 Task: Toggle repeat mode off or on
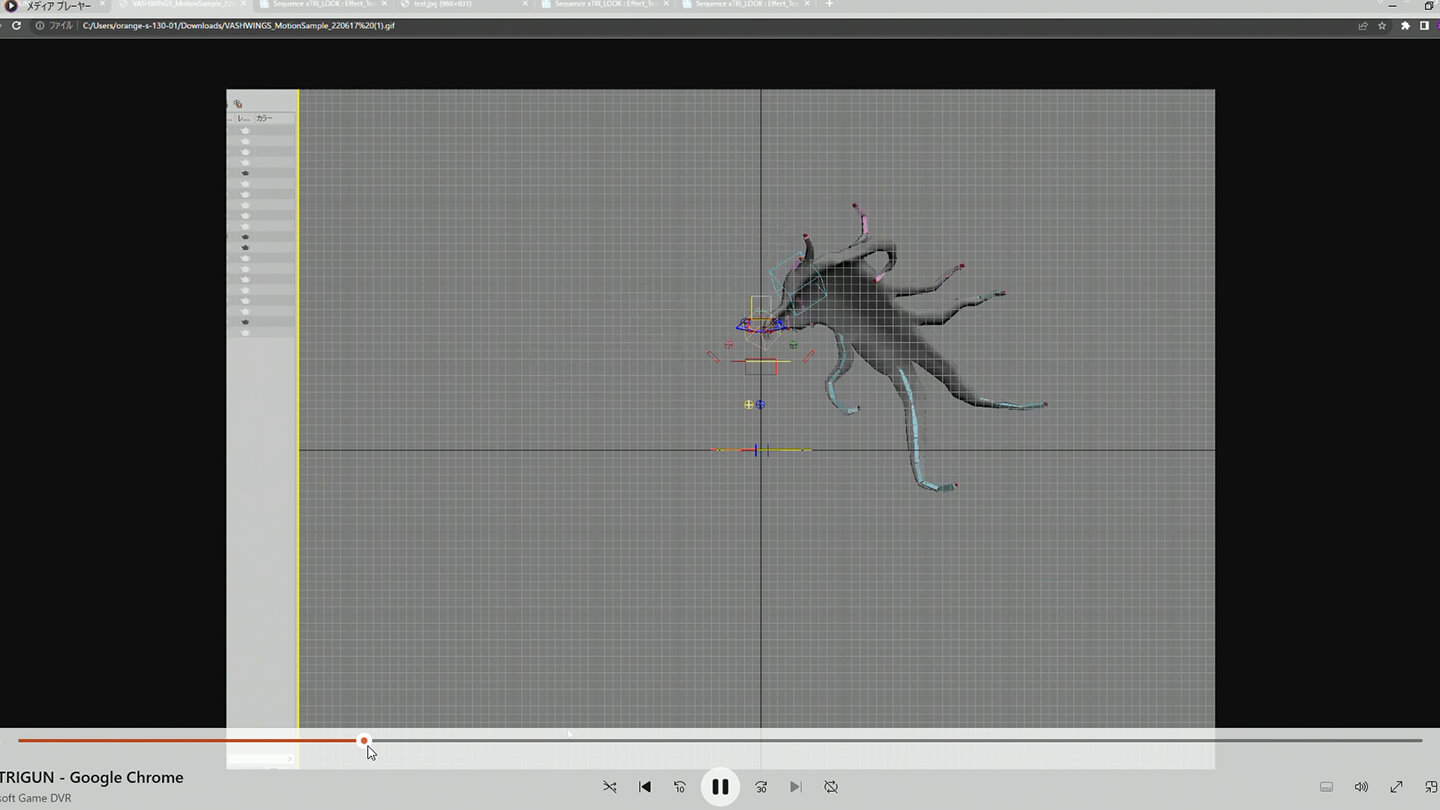831,787
